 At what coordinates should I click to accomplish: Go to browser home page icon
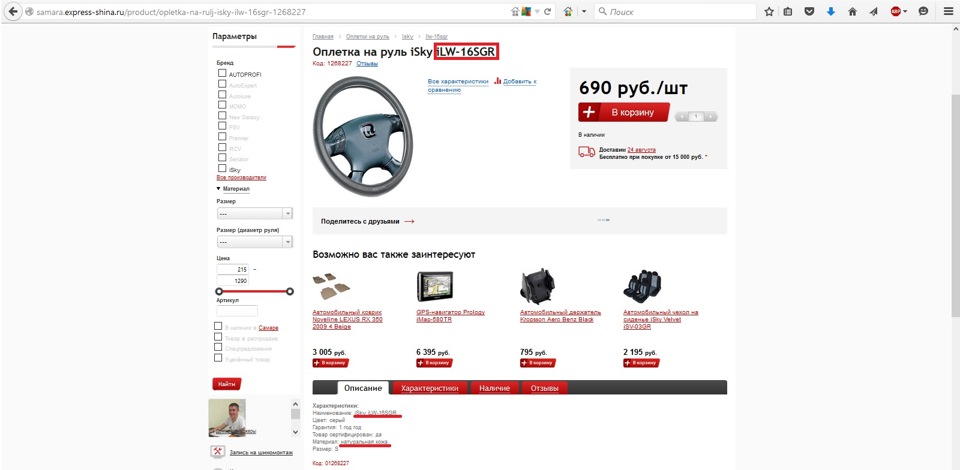pos(852,12)
